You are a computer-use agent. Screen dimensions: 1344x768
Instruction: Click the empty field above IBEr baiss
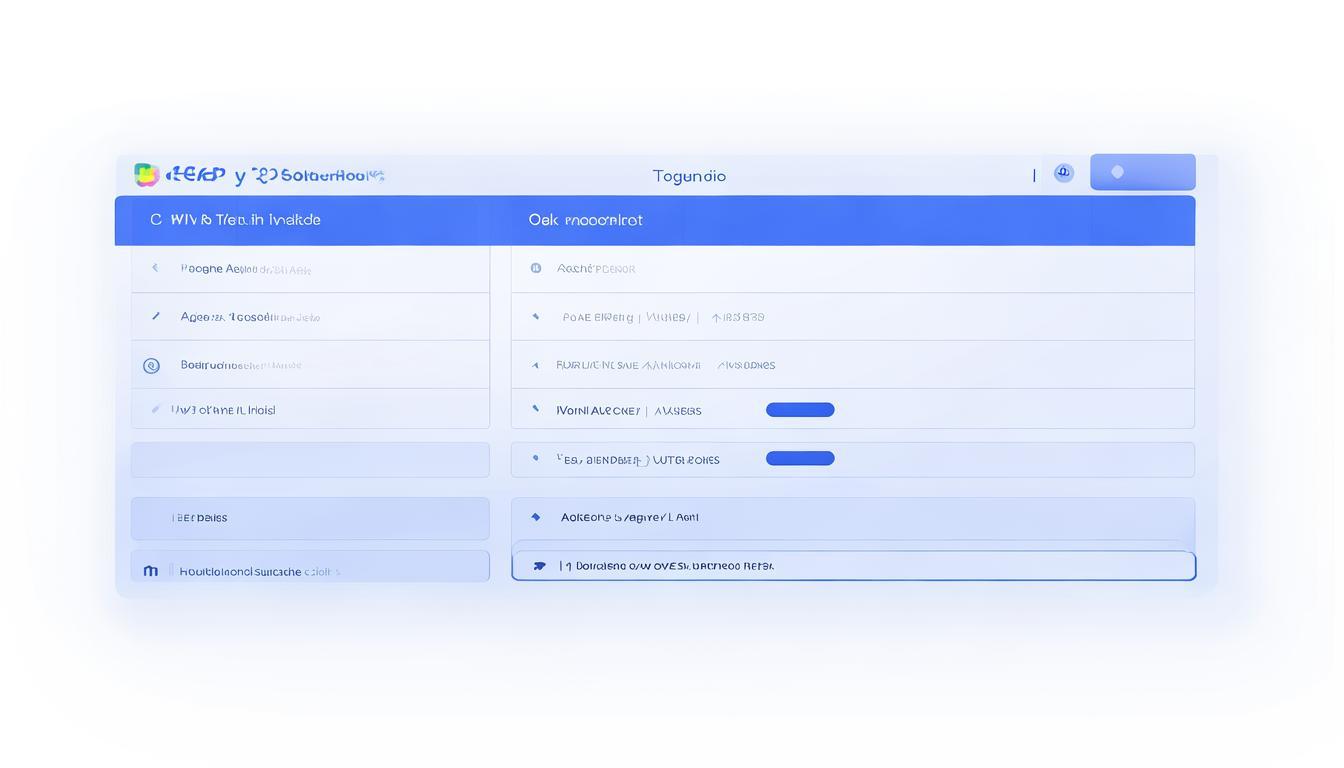(x=310, y=460)
